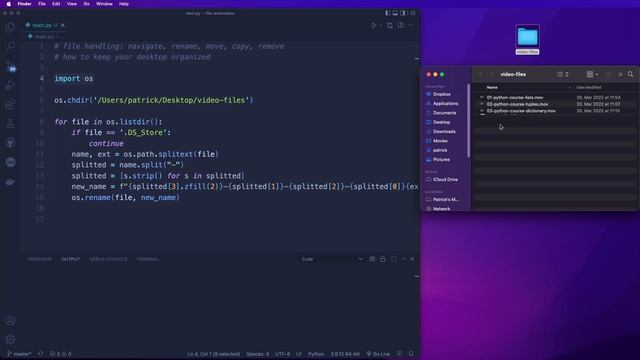Open the Window menu in the menu bar
Viewport: 640px width, 360px height.
(104, 4)
